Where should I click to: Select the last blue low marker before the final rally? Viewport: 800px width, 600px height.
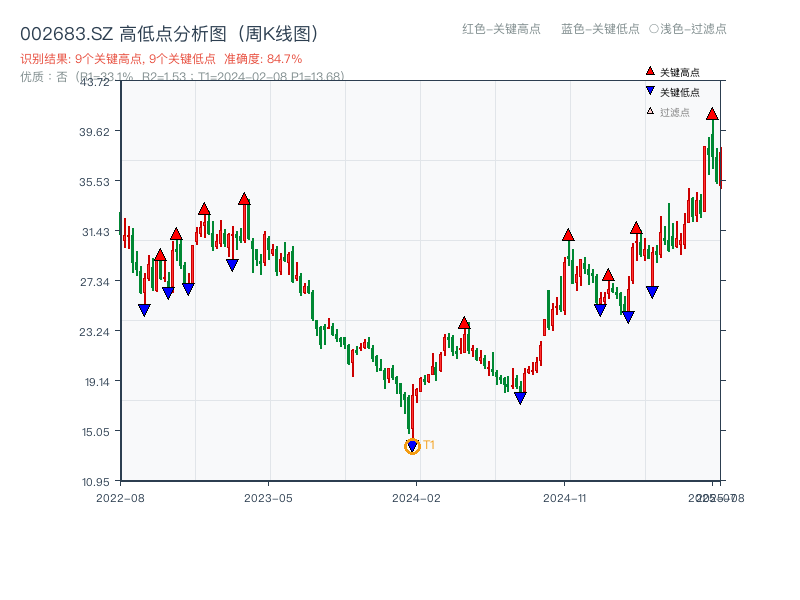click(652, 292)
